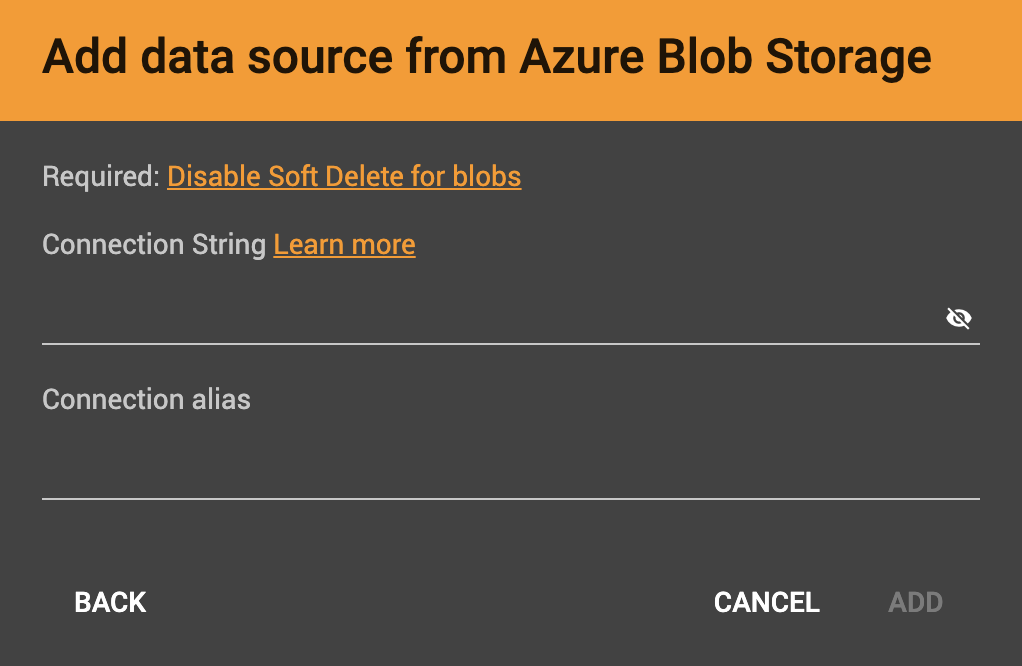Submit the data source with ADD
This screenshot has width=1022, height=666.
point(915,602)
